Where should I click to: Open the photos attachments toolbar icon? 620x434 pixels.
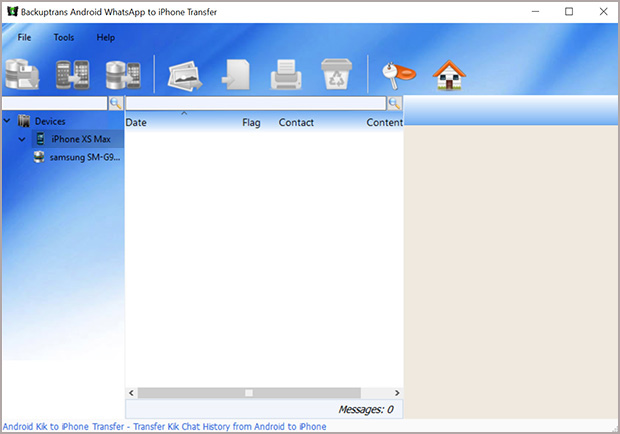pyautogui.click(x=186, y=74)
